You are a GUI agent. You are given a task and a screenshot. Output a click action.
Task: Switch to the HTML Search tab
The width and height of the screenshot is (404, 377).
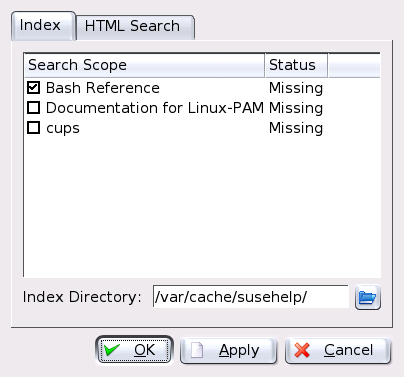pos(135,27)
